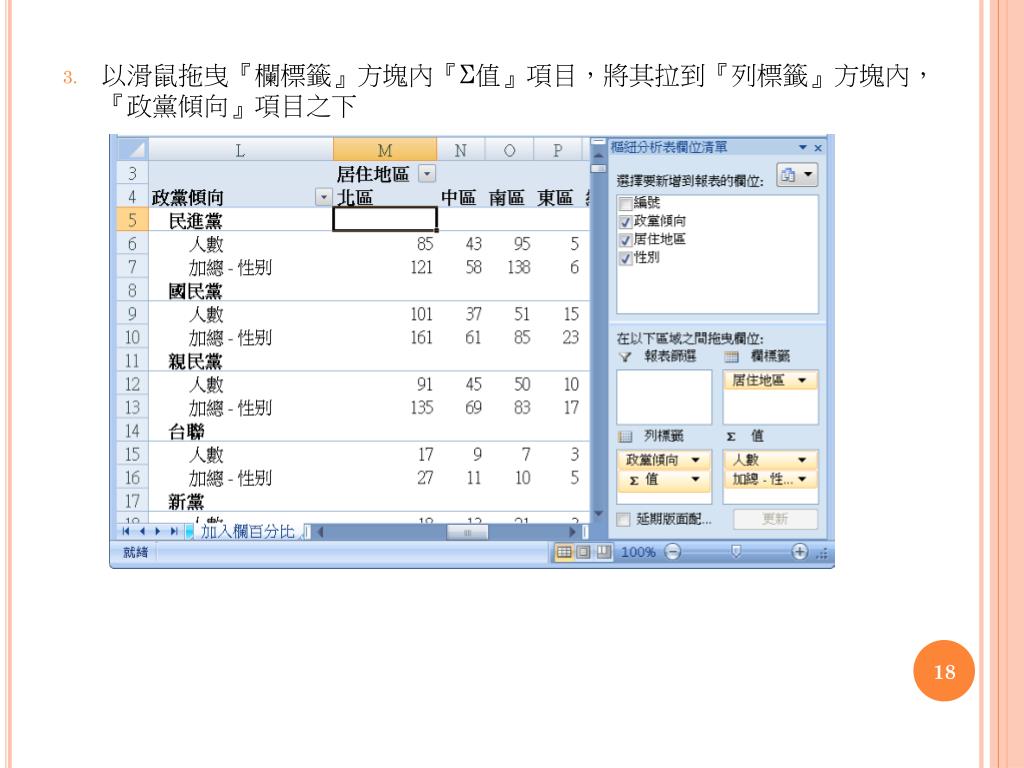1024x768 pixels.
Task: Click the field list layout options icon
Action: pos(797,175)
